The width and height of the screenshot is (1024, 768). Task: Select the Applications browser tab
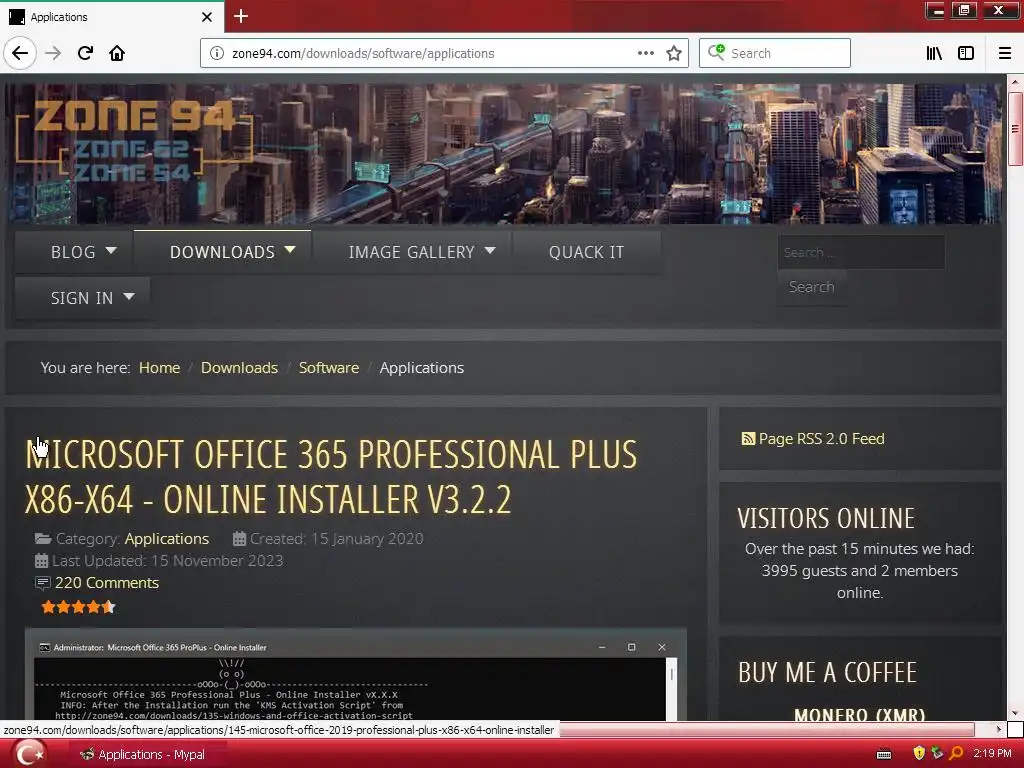point(112,17)
